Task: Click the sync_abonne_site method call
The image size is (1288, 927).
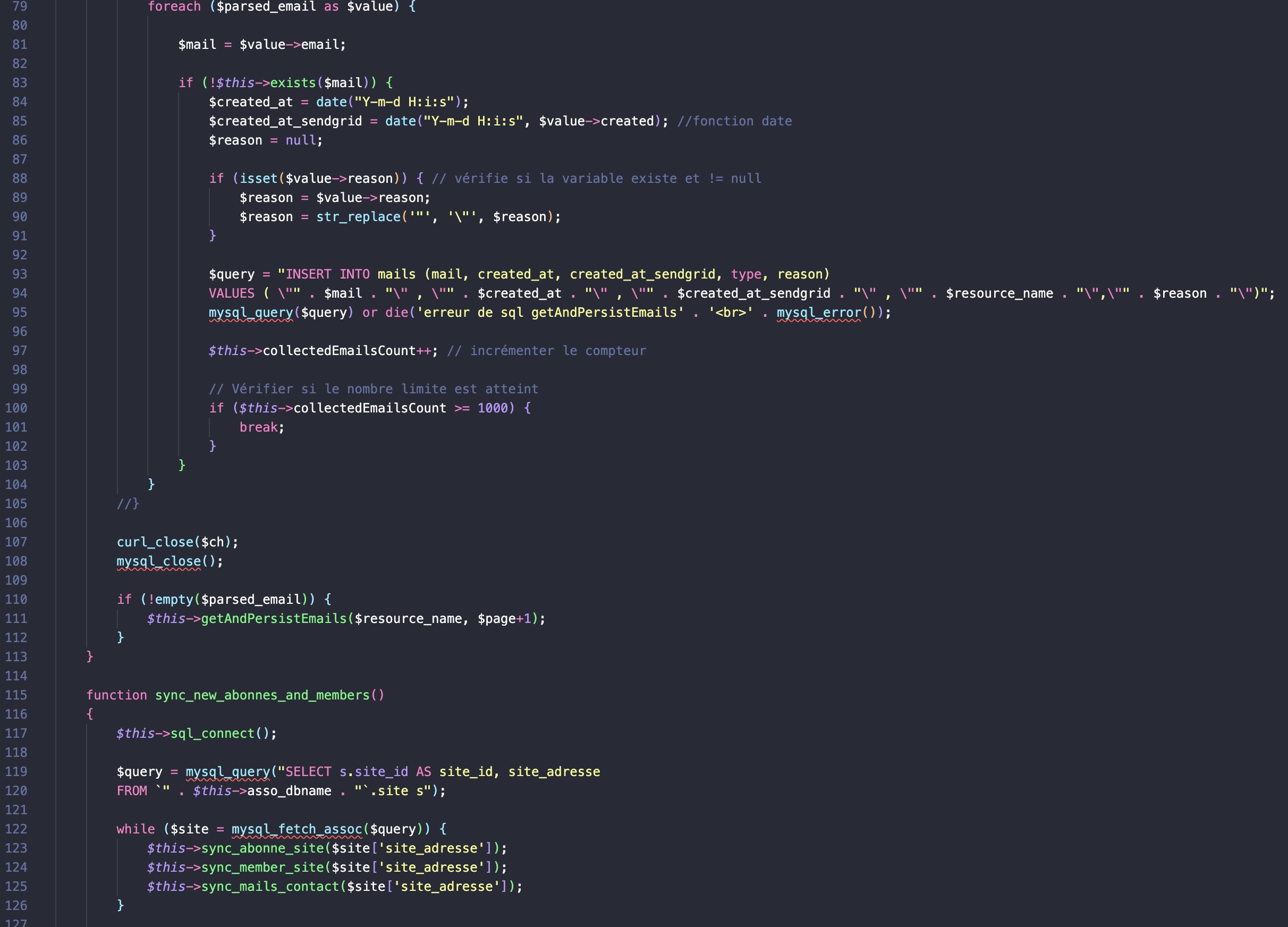Action: (262, 848)
